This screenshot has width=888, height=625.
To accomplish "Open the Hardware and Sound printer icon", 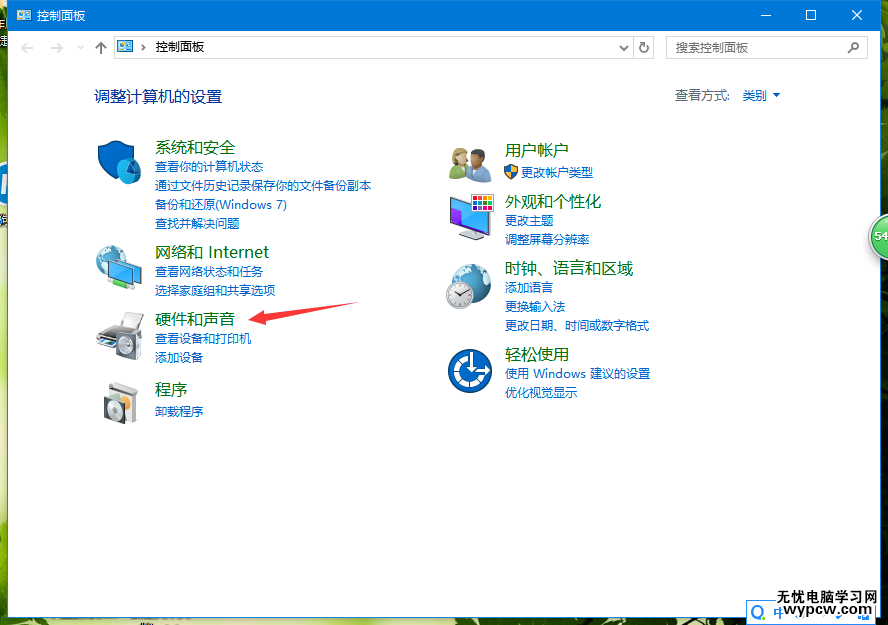I will (x=120, y=336).
